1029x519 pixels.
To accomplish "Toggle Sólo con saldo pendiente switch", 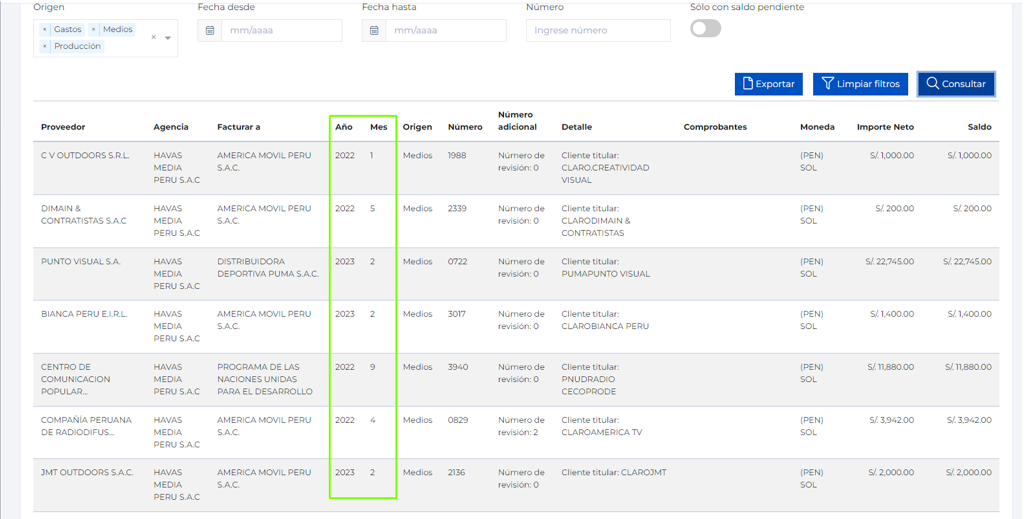I will pyautogui.click(x=705, y=28).
